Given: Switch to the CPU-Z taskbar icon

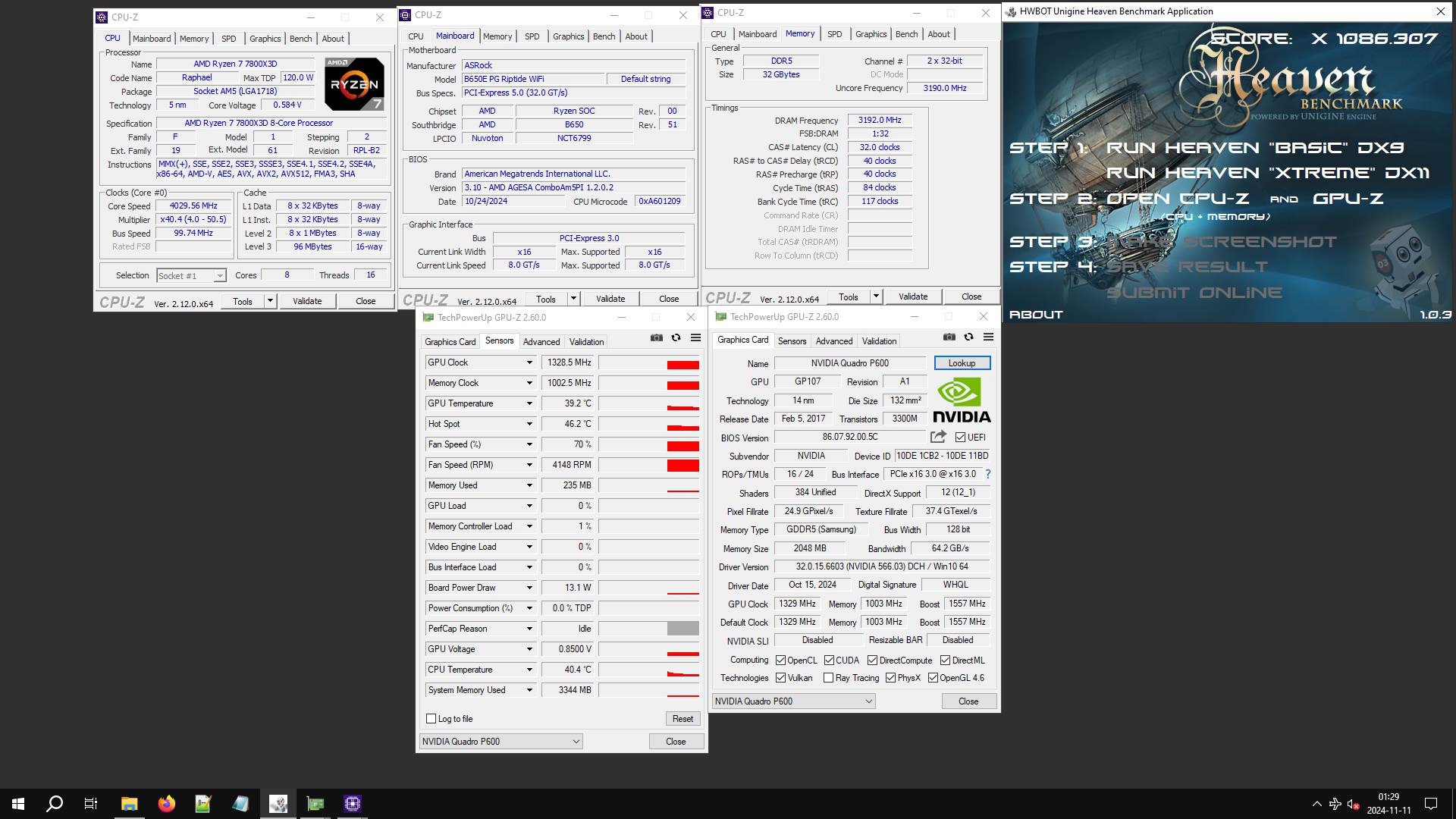Looking at the screenshot, I should [x=352, y=804].
